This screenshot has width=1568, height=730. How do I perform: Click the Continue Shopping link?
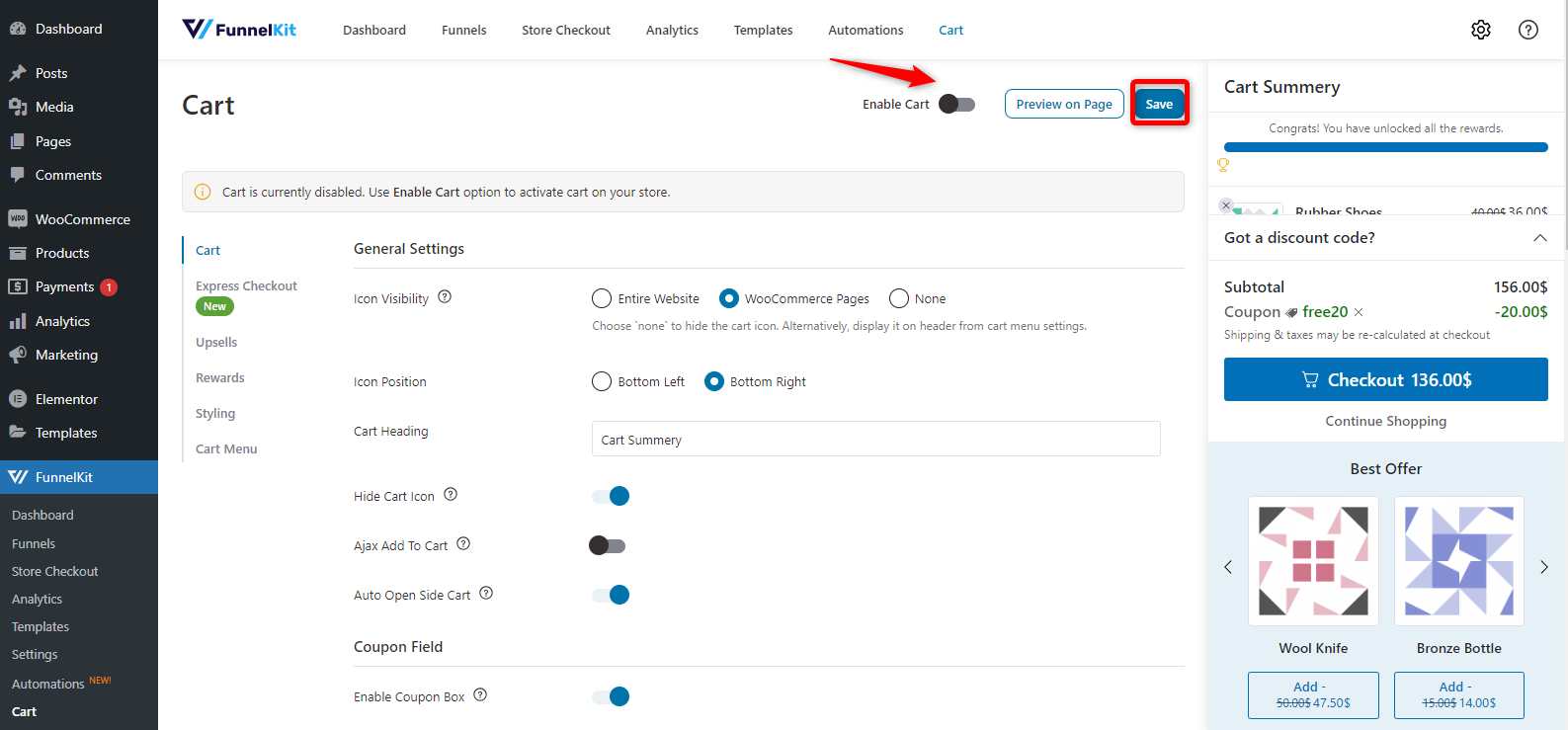1385,421
